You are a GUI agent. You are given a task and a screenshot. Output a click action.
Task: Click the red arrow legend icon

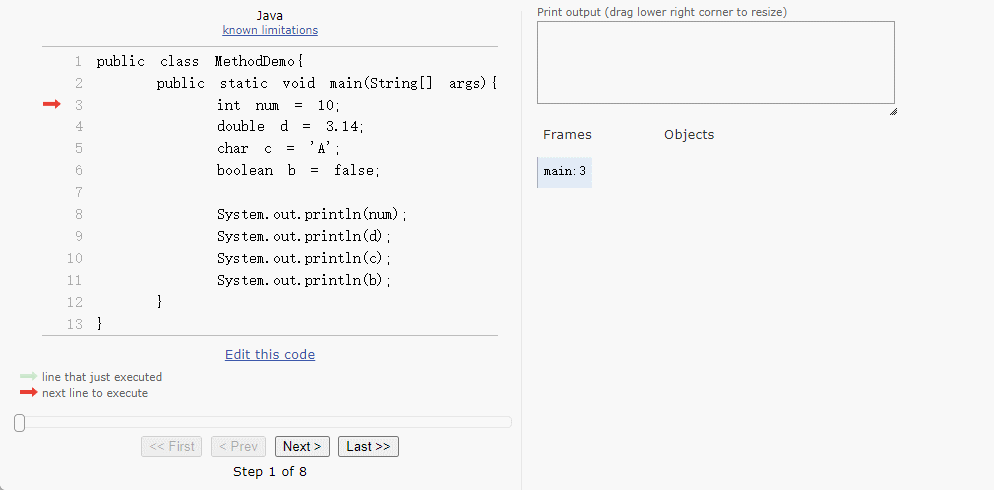click(x=28, y=393)
